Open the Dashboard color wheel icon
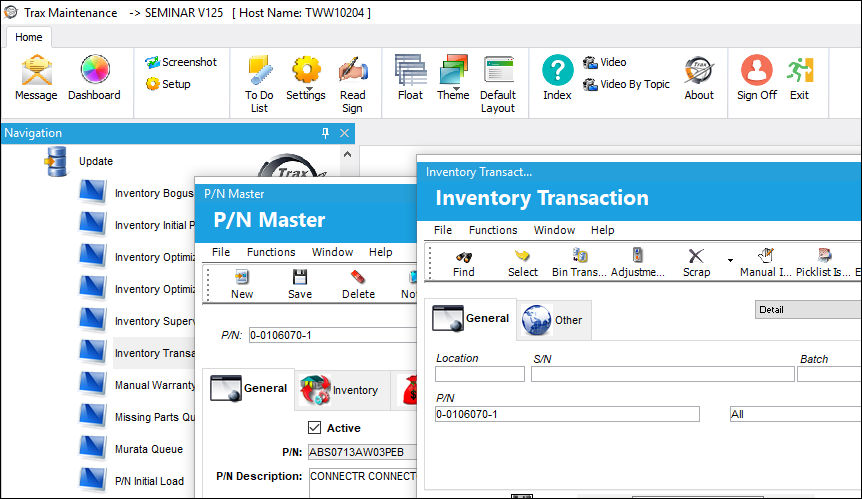Screen dimensions: 862x499 (95, 77)
